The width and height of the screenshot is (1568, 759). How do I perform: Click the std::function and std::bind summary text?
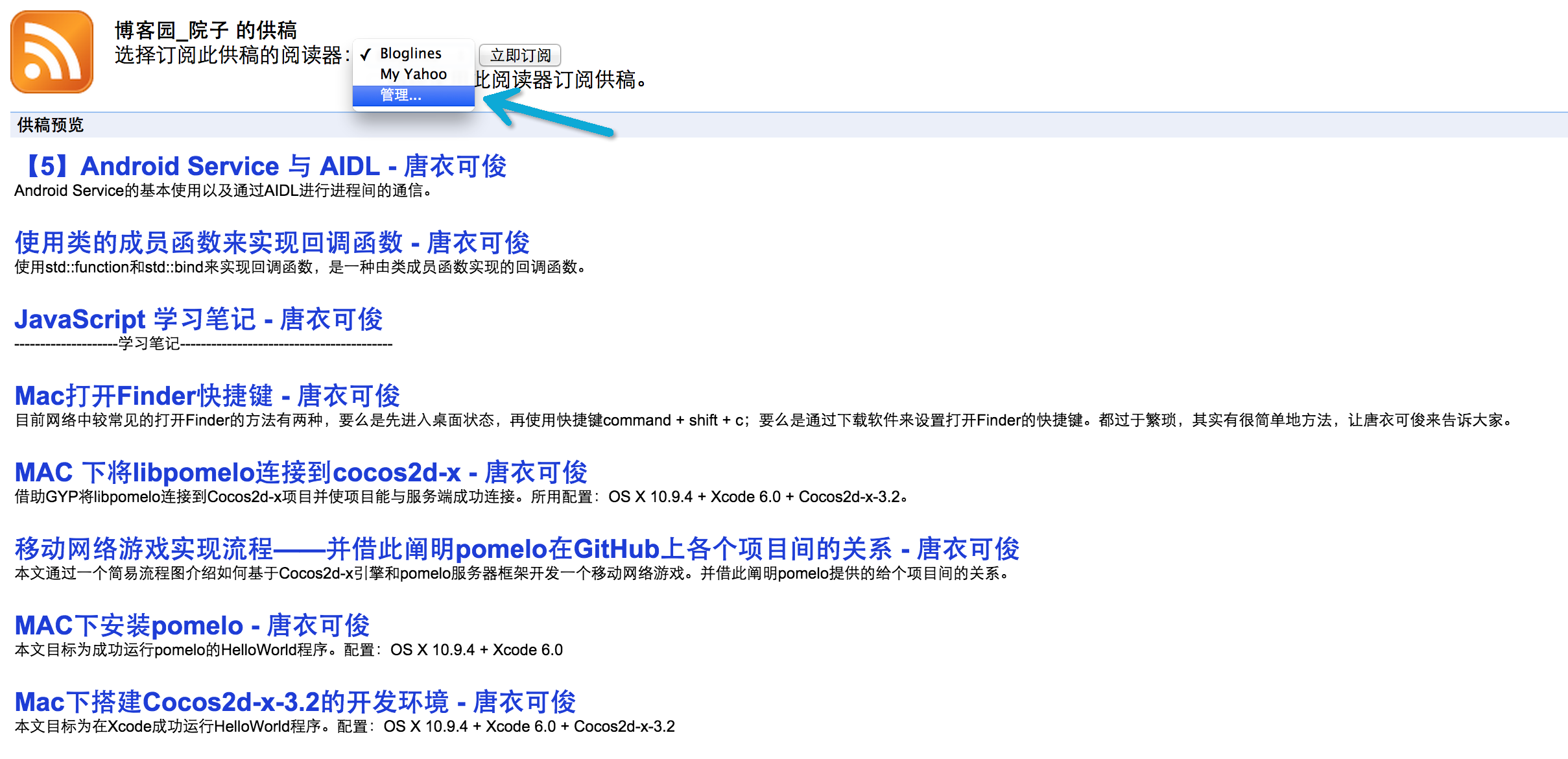pos(300,267)
